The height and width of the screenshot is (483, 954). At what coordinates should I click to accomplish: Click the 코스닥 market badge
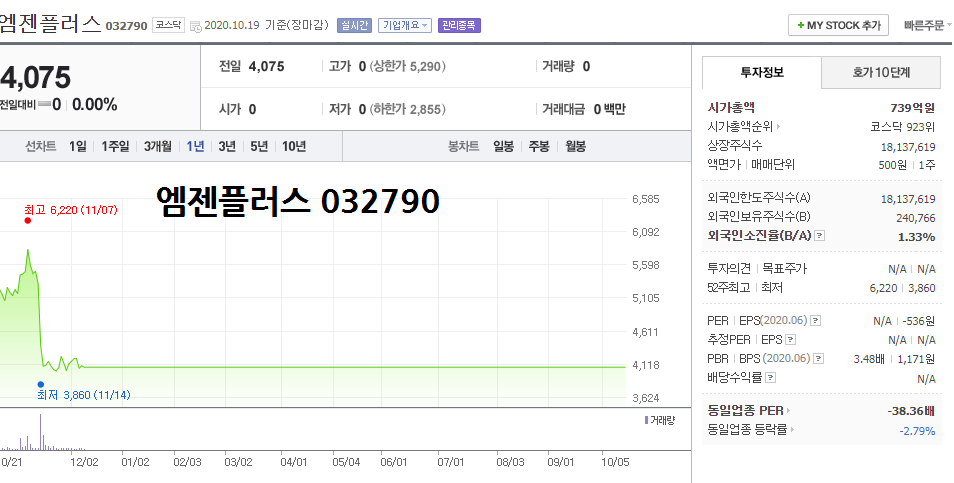[x=168, y=25]
